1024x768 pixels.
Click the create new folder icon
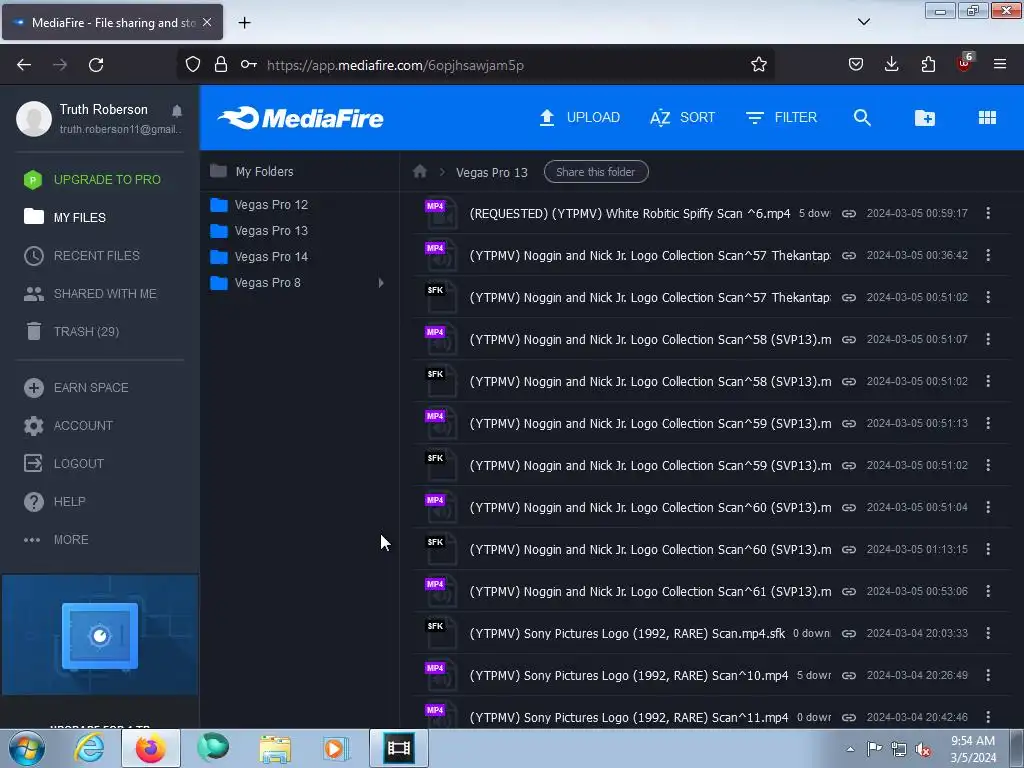coord(925,118)
